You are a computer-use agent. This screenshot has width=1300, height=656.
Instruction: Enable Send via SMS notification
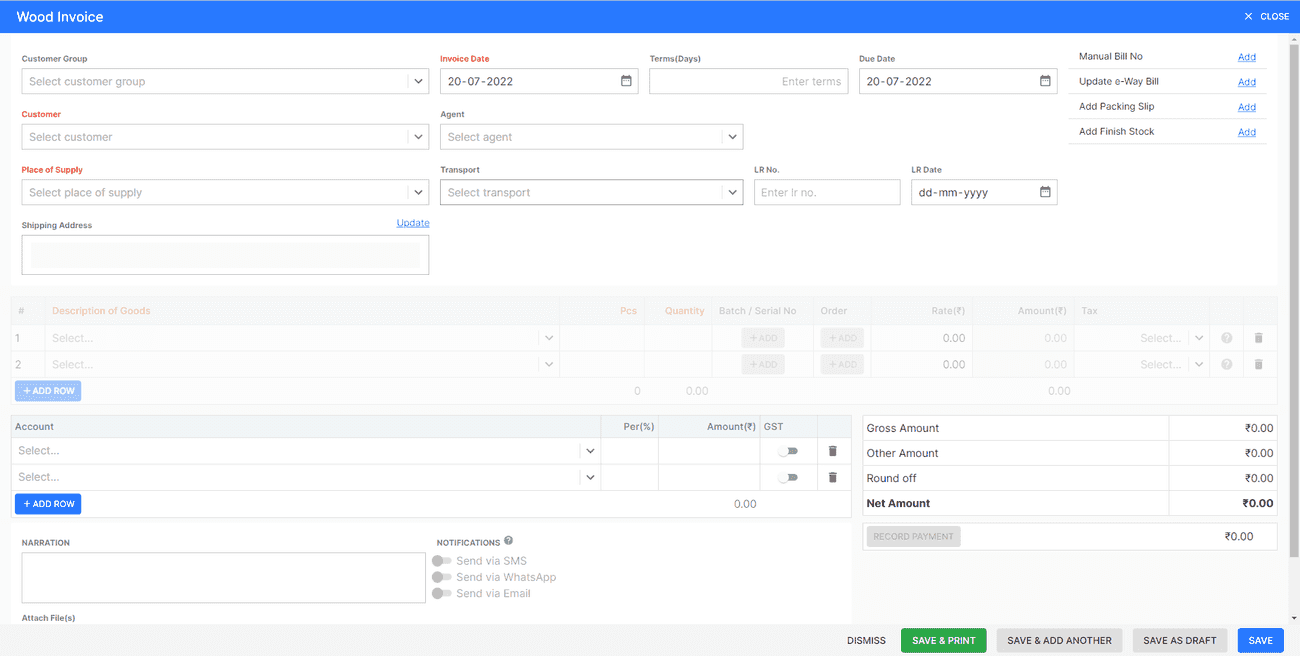441,561
